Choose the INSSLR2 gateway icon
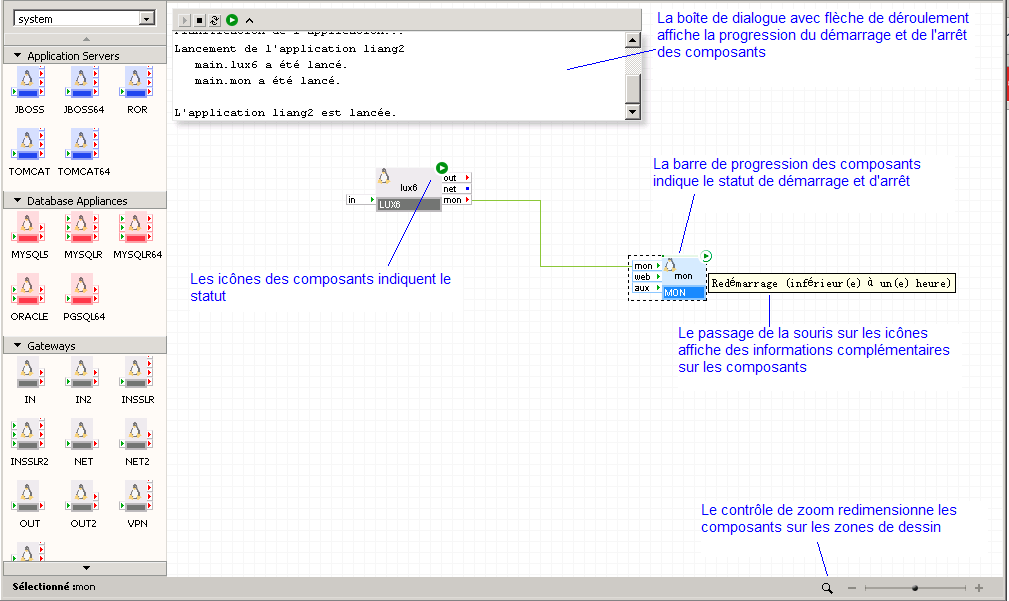1009x601 pixels. click(x=28, y=434)
